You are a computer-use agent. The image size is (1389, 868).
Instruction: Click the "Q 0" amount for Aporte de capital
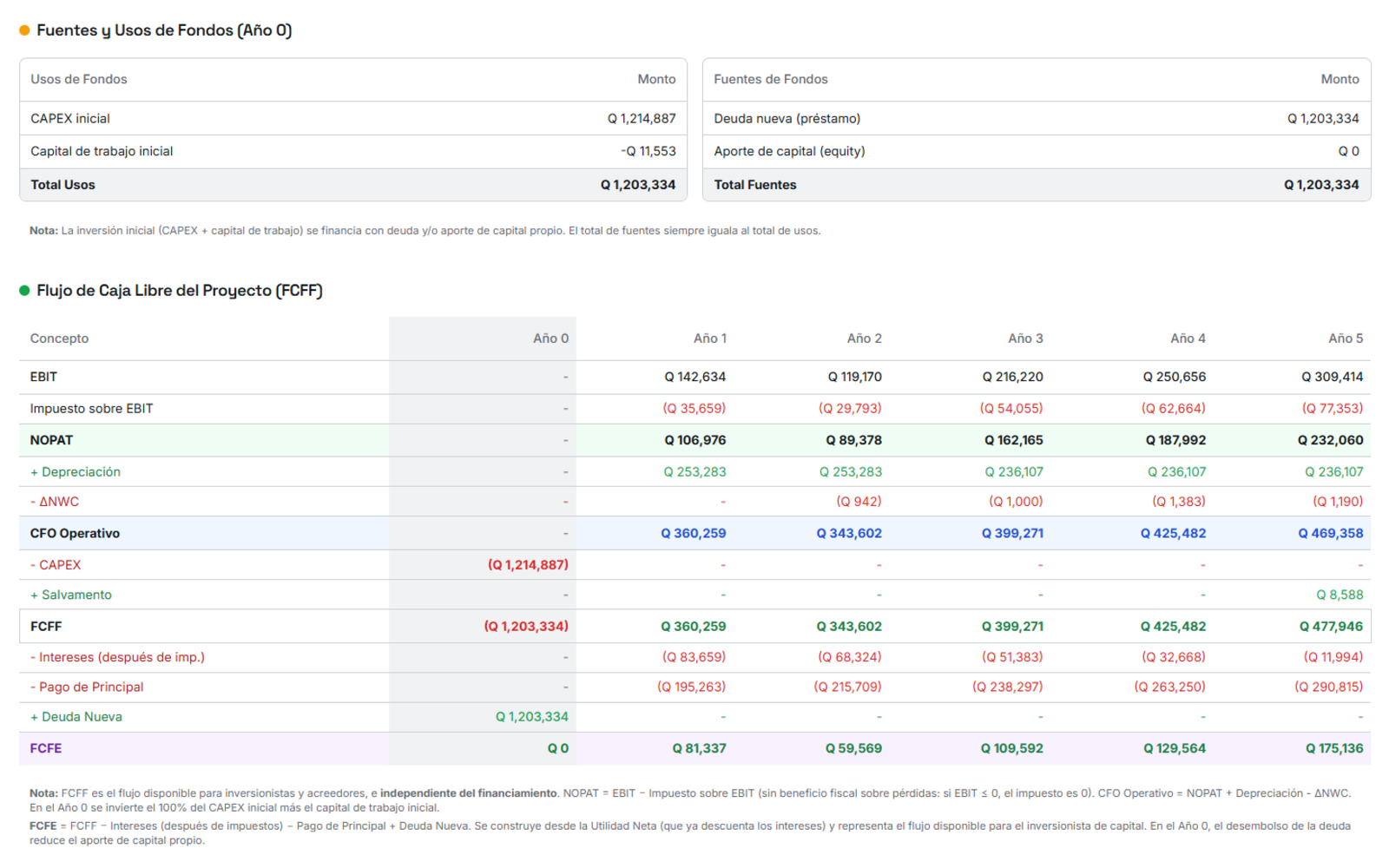tap(1349, 151)
